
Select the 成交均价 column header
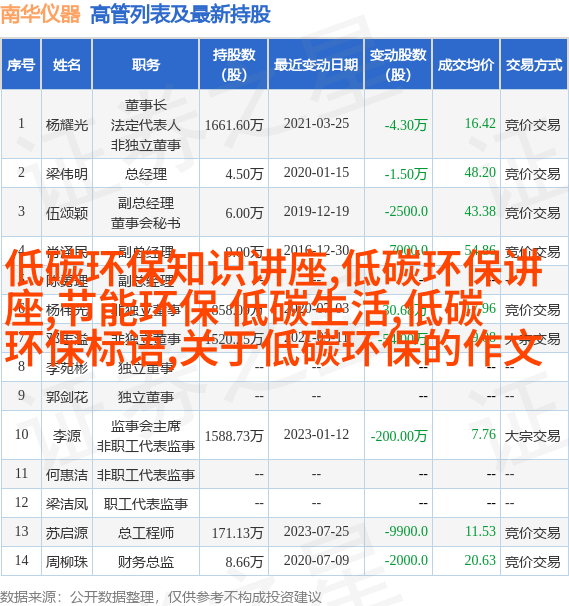tap(466, 65)
